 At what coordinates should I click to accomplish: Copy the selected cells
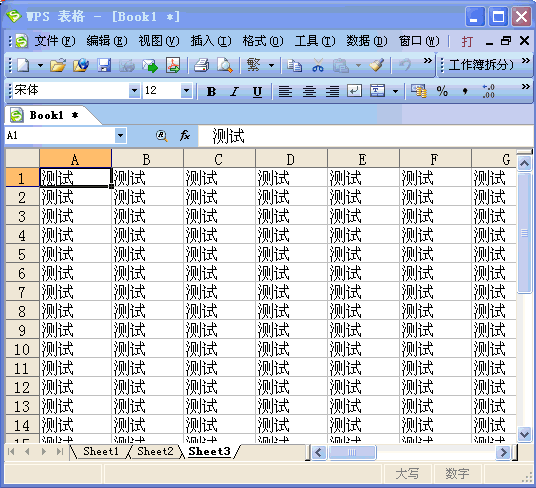point(294,65)
